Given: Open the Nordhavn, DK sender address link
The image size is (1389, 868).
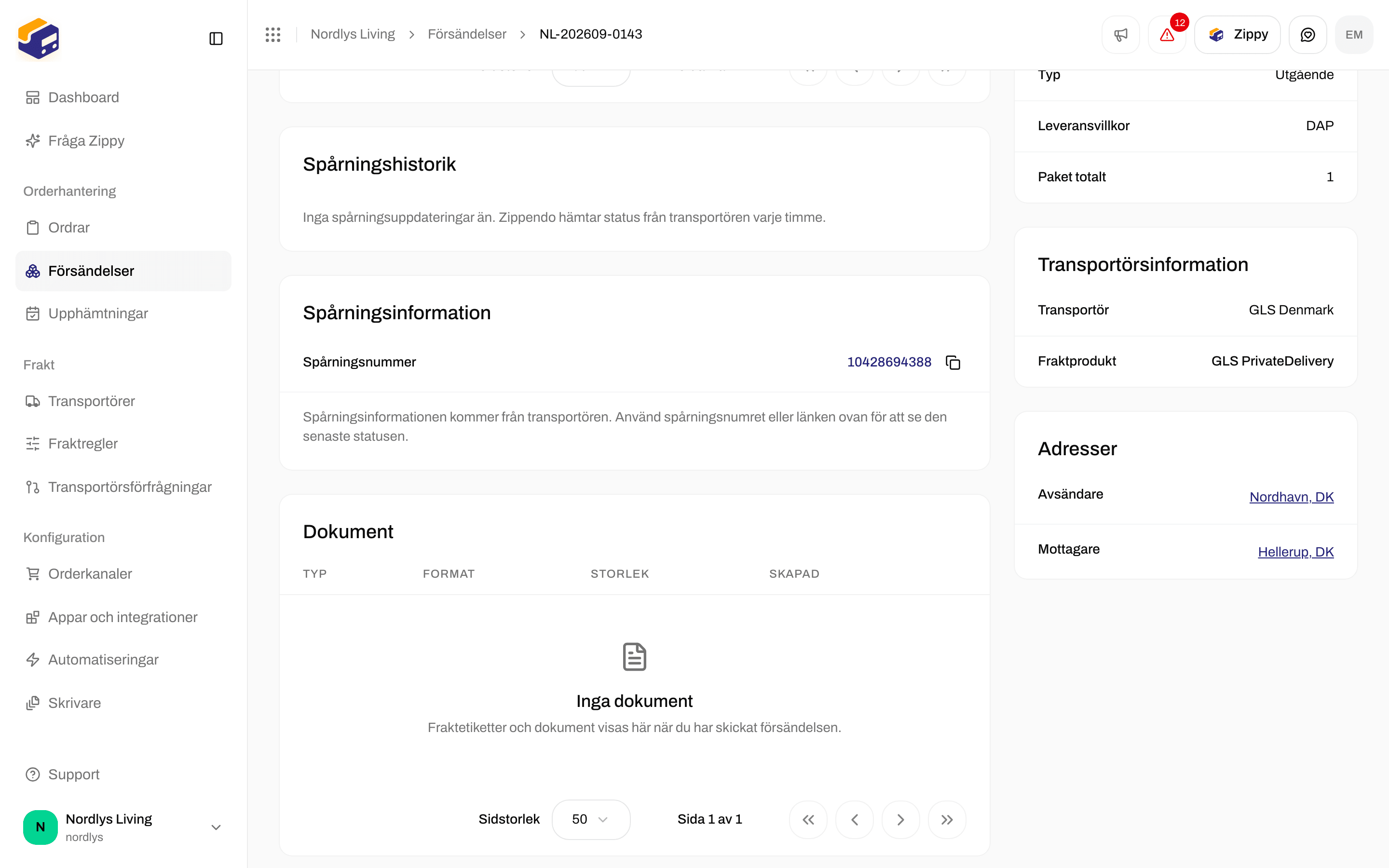Looking at the screenshot, I should 1292,497.
